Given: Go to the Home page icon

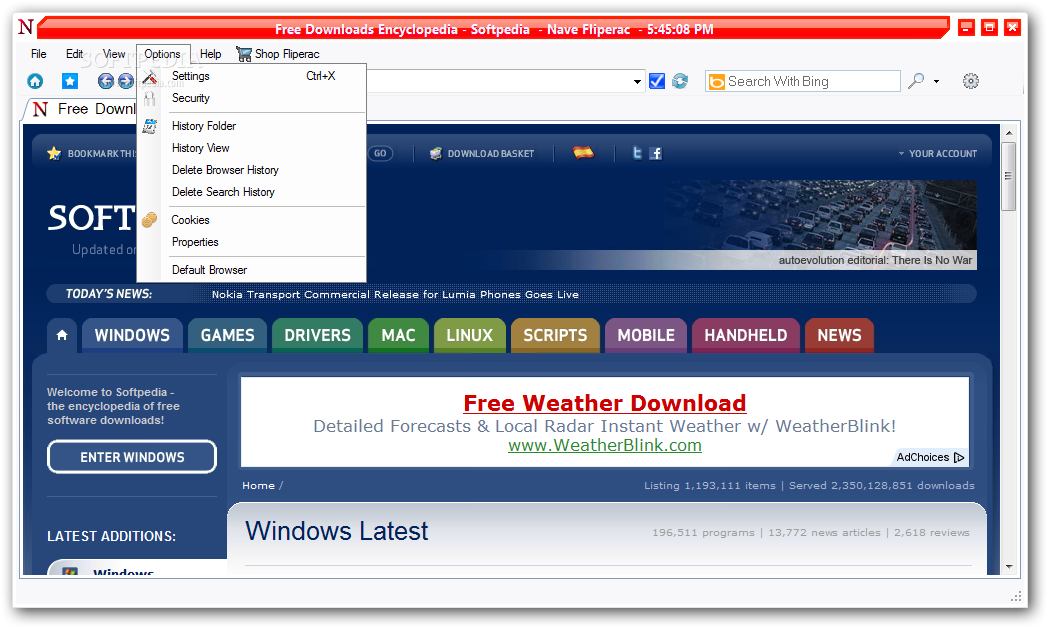Looking at the screenshot, I should (35, 82).
